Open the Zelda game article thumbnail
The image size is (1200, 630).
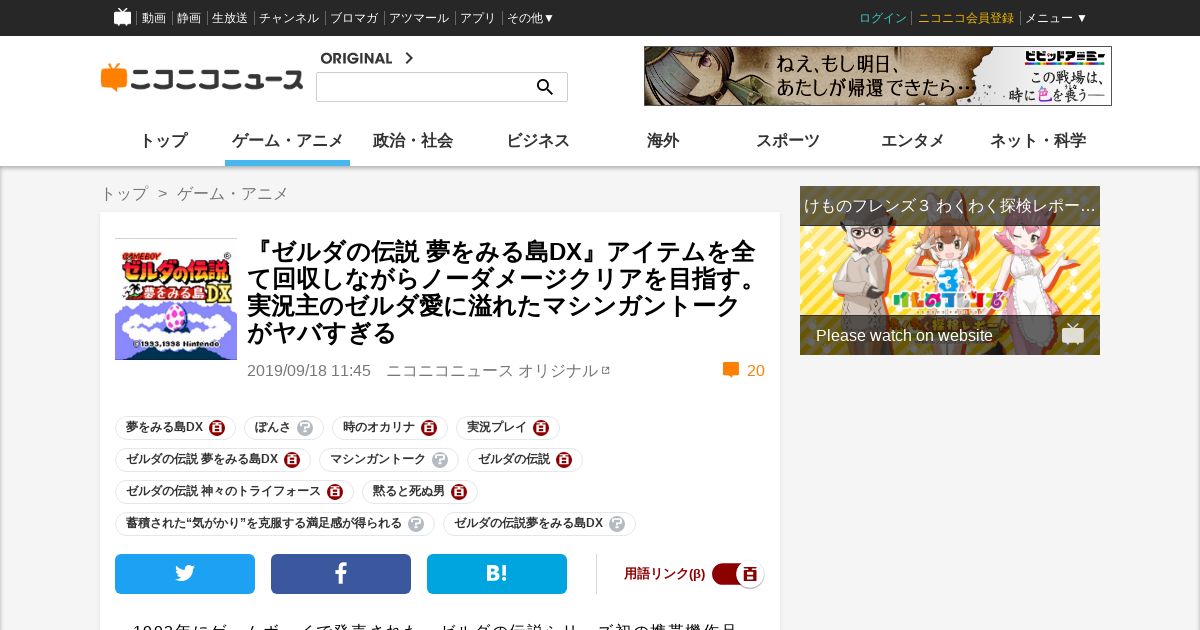tap(176, 299)
